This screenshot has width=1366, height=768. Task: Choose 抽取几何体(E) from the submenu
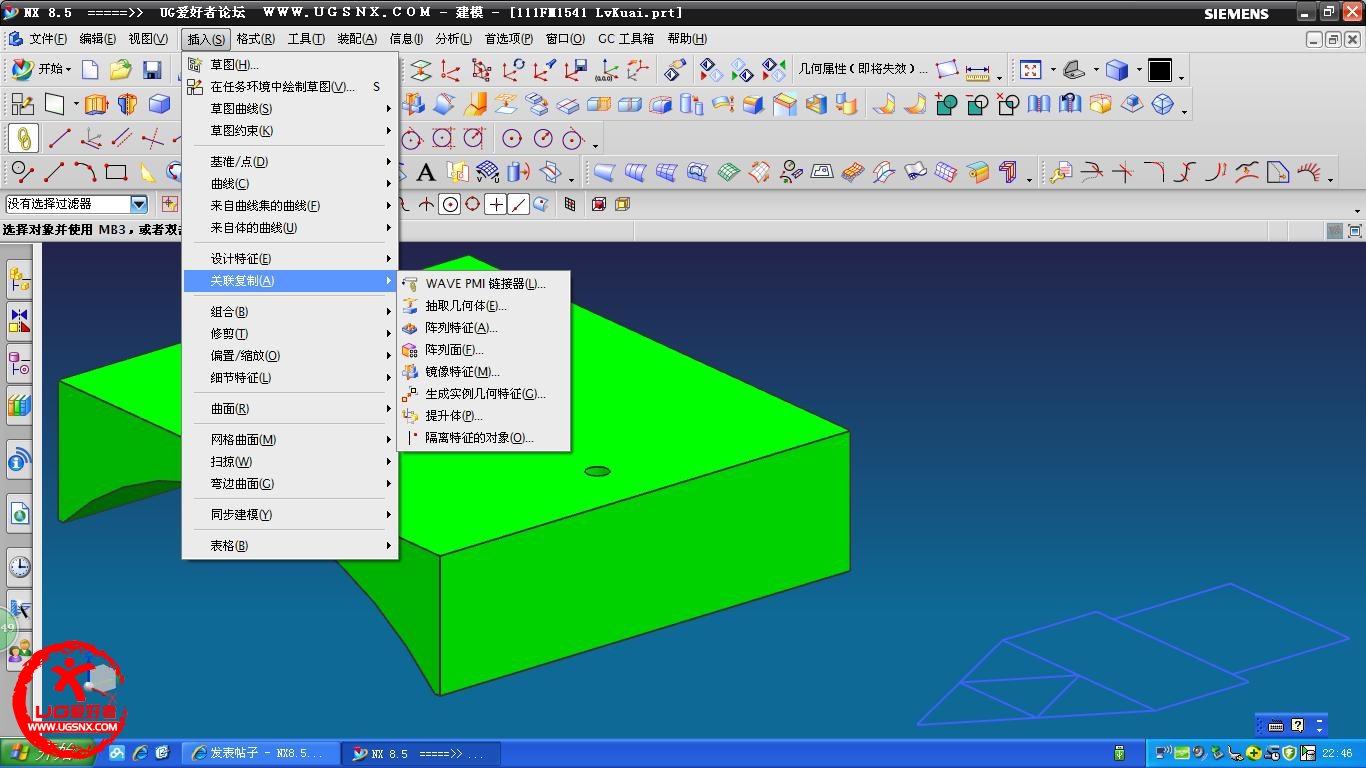click(x=484, y=306)
